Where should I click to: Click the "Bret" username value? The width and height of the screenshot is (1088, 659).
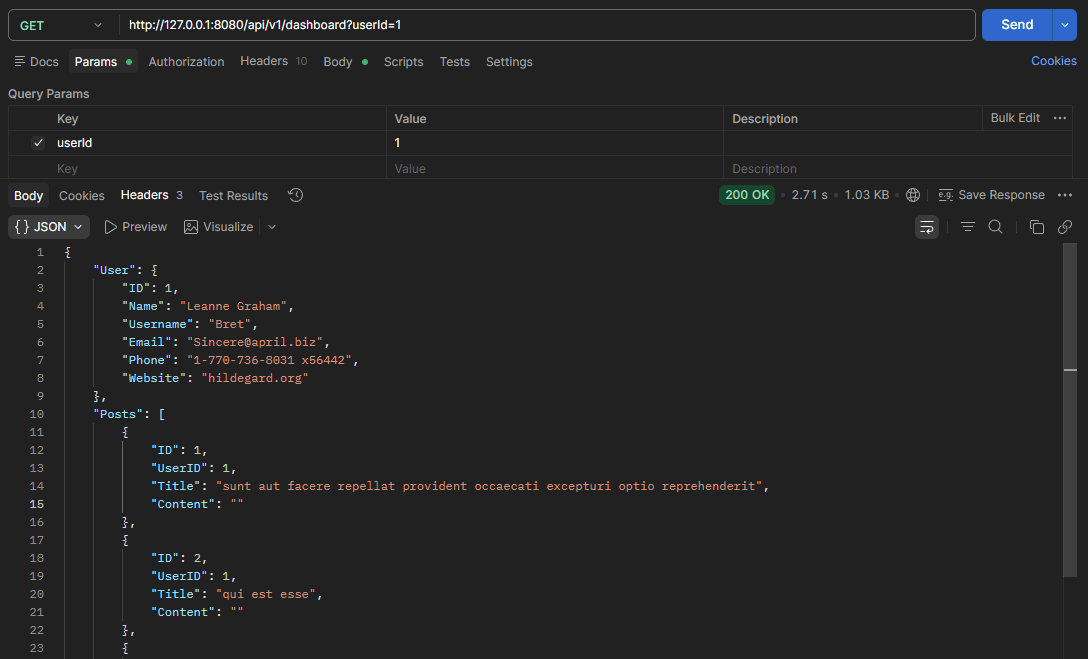[230, 324]
